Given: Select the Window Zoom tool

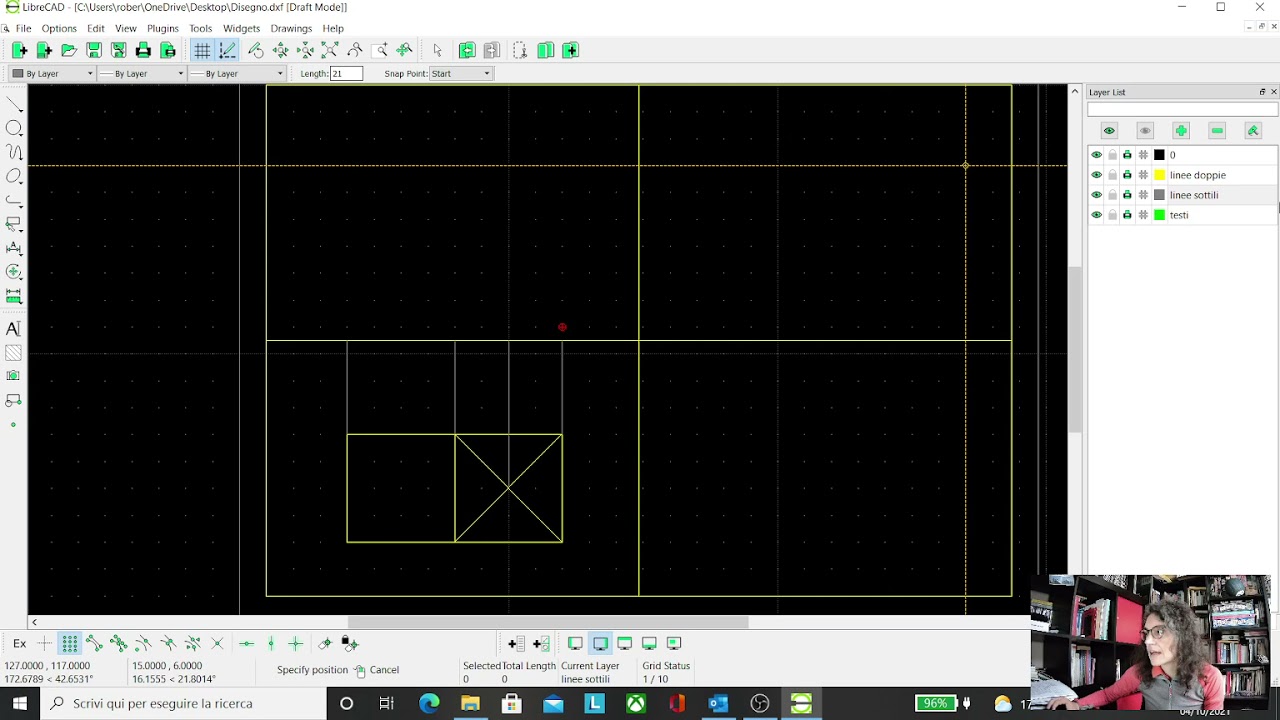Looking at the screenshot, I should 380,50.
